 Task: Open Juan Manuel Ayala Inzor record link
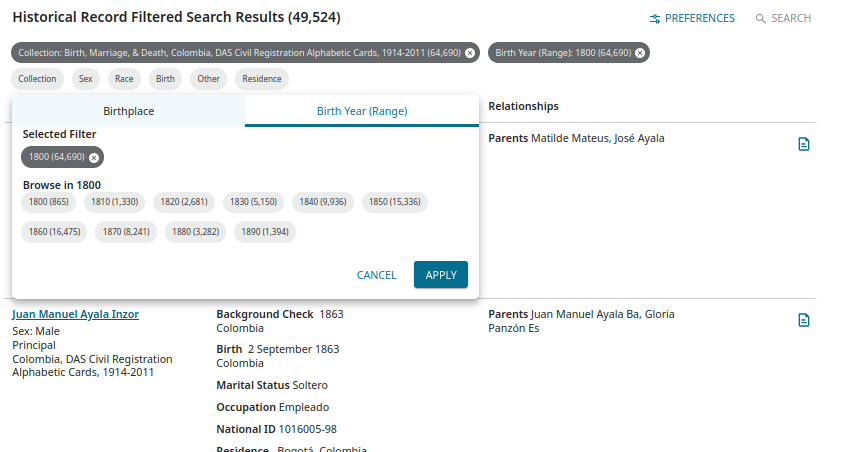click(x=75, y=314)
